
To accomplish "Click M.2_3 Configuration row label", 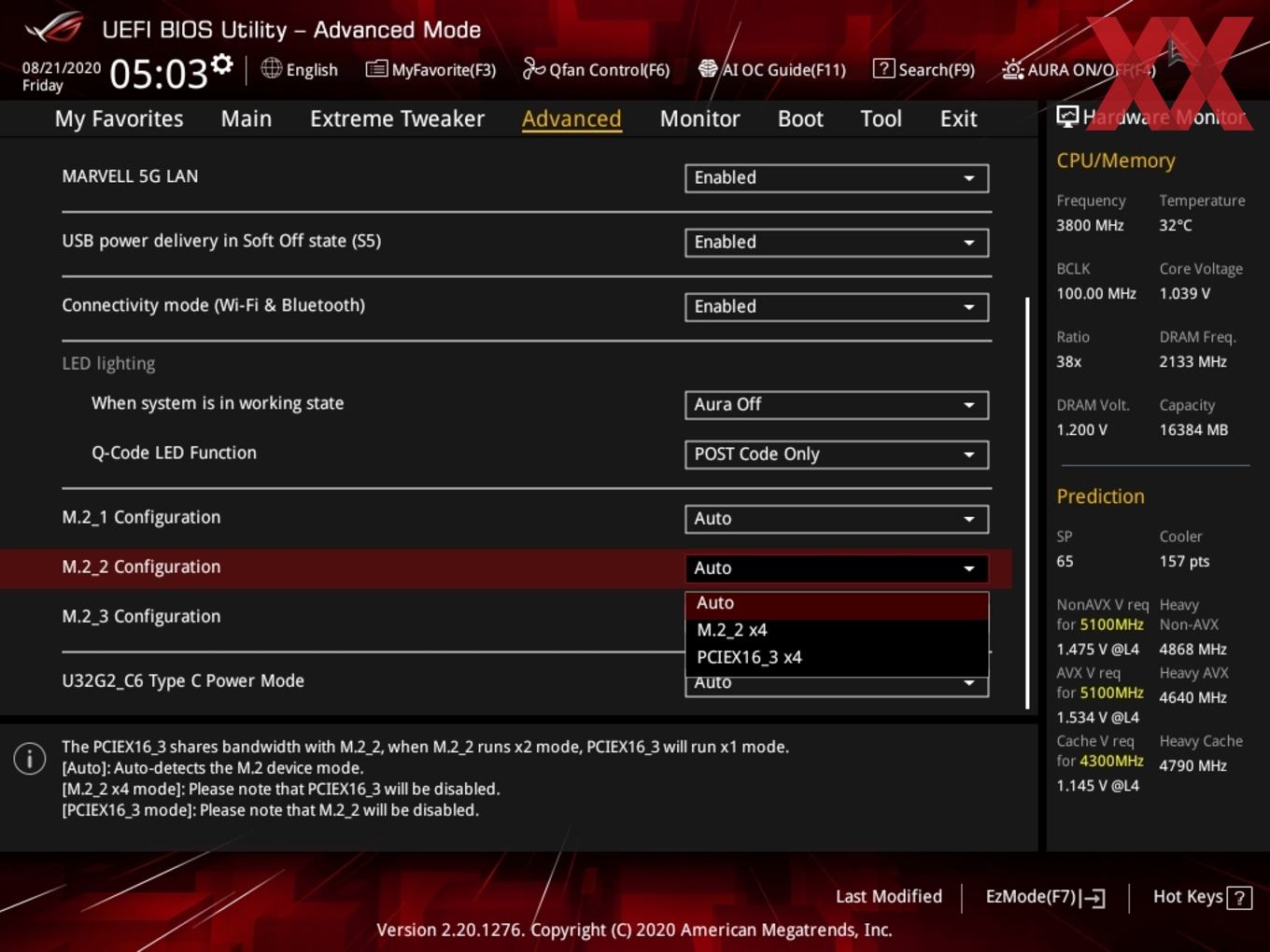I will (141, 616).
